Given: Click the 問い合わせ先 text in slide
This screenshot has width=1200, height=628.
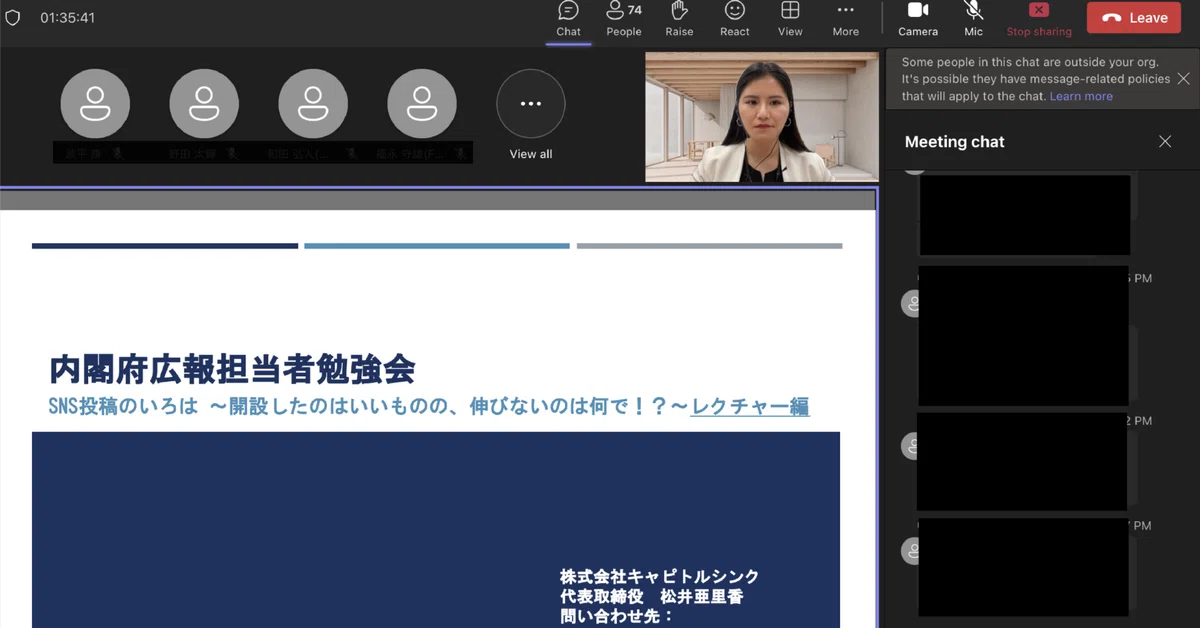Looking at the screenshot, I should 617,616.
